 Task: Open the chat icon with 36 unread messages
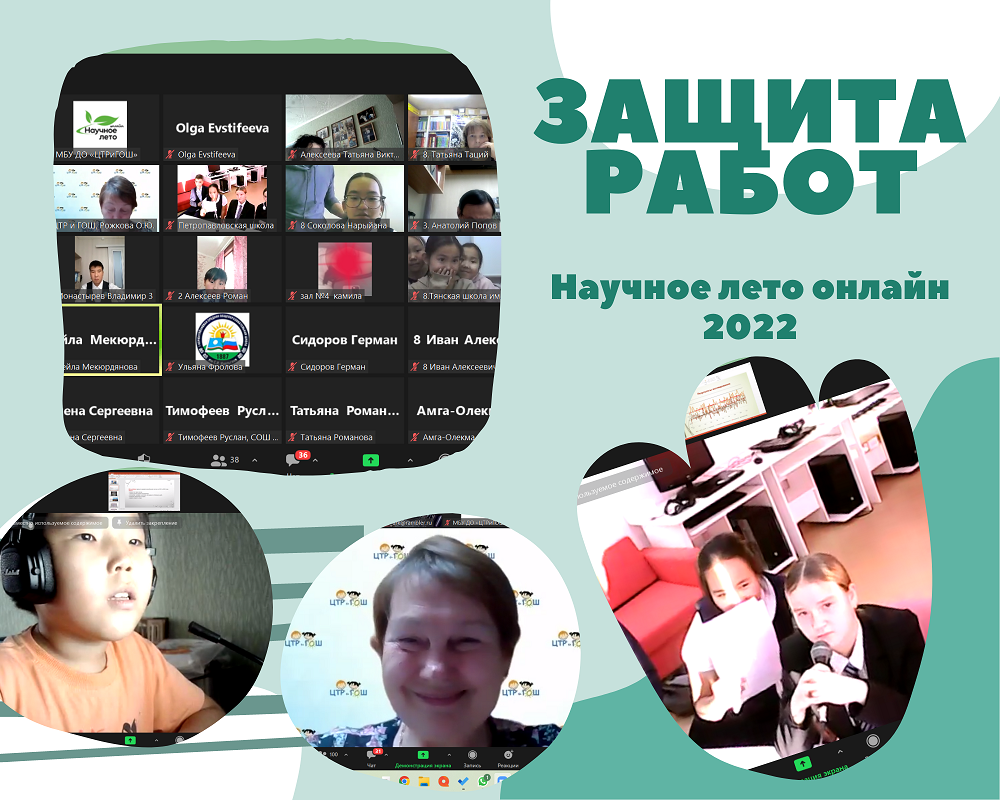(294, 460)
